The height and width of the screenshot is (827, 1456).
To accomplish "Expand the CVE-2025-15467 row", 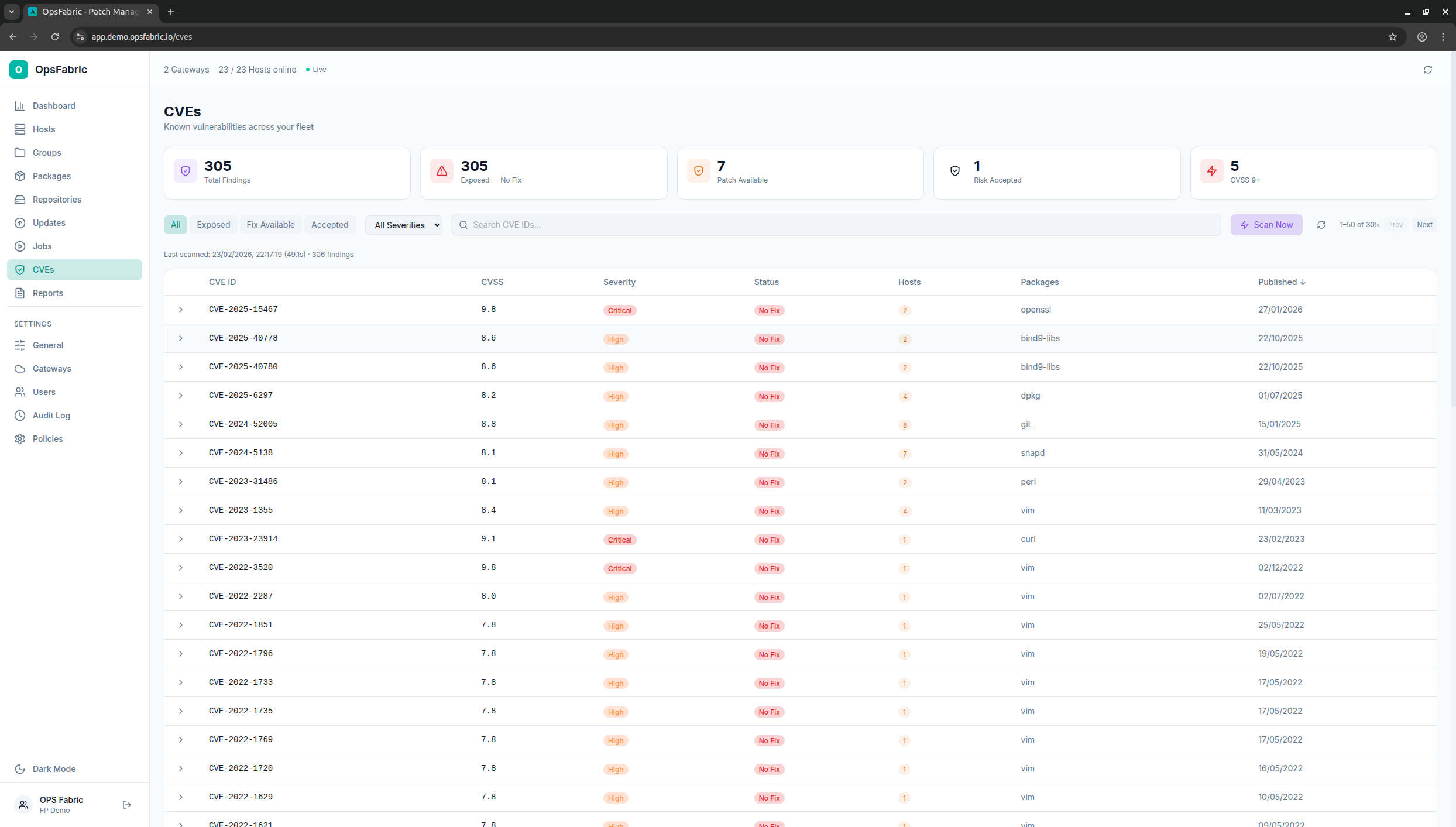I will click(181, 310).
